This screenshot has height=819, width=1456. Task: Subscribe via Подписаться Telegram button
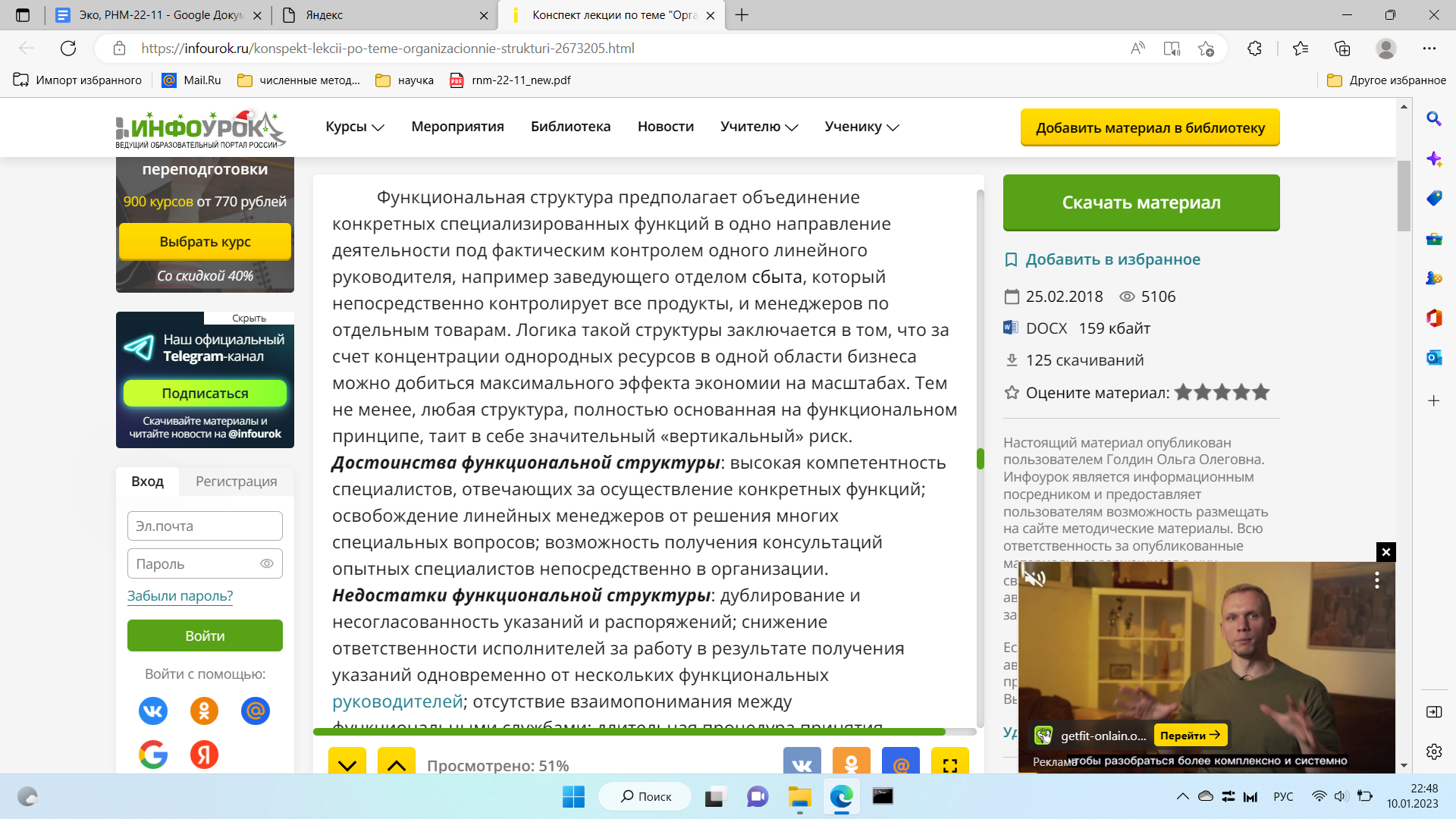[205, 393]
